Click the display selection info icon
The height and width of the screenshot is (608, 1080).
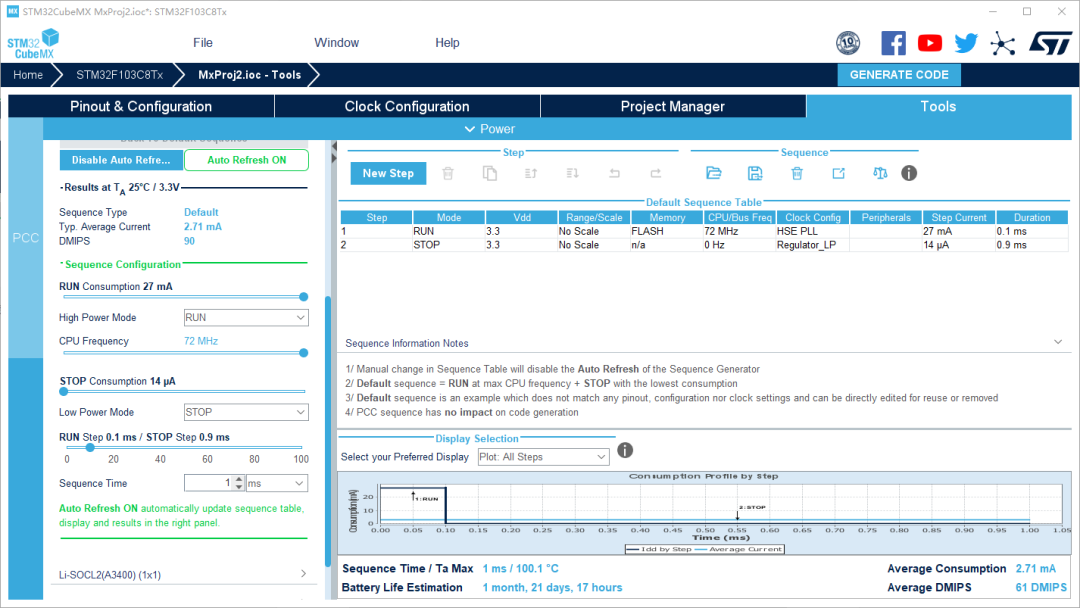tap(625, 450)
